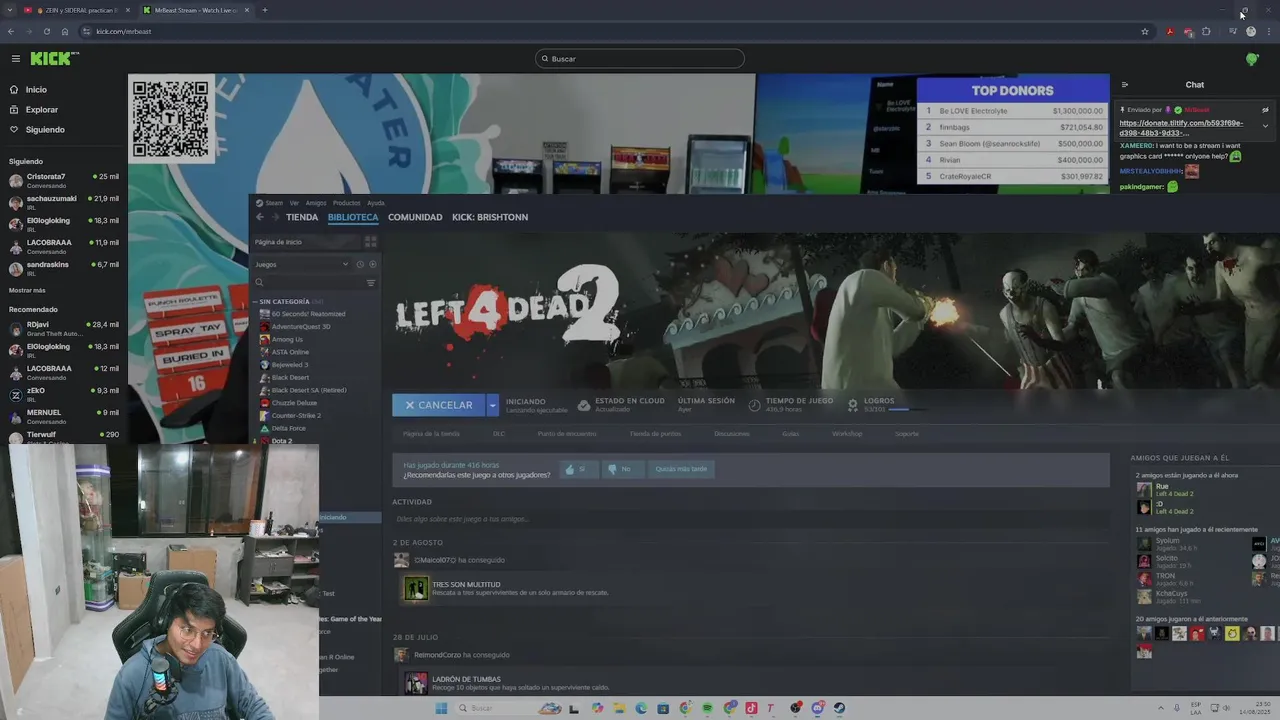Open the Windows Start button
Image resolution: width=1280 pixels, height=720 pixels.
click(441, 708)
